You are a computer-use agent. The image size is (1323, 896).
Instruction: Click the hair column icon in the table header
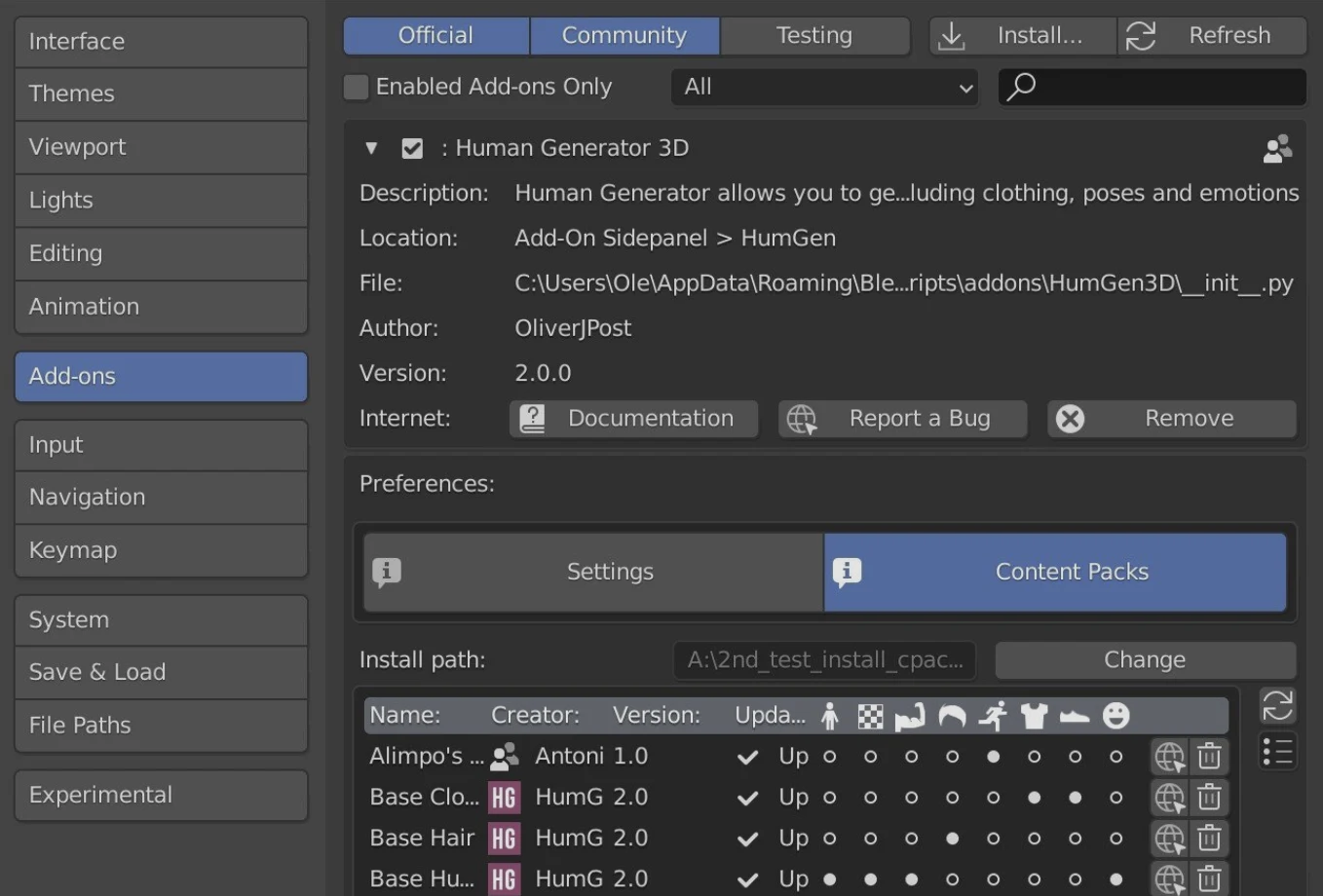tap(952, 717)
